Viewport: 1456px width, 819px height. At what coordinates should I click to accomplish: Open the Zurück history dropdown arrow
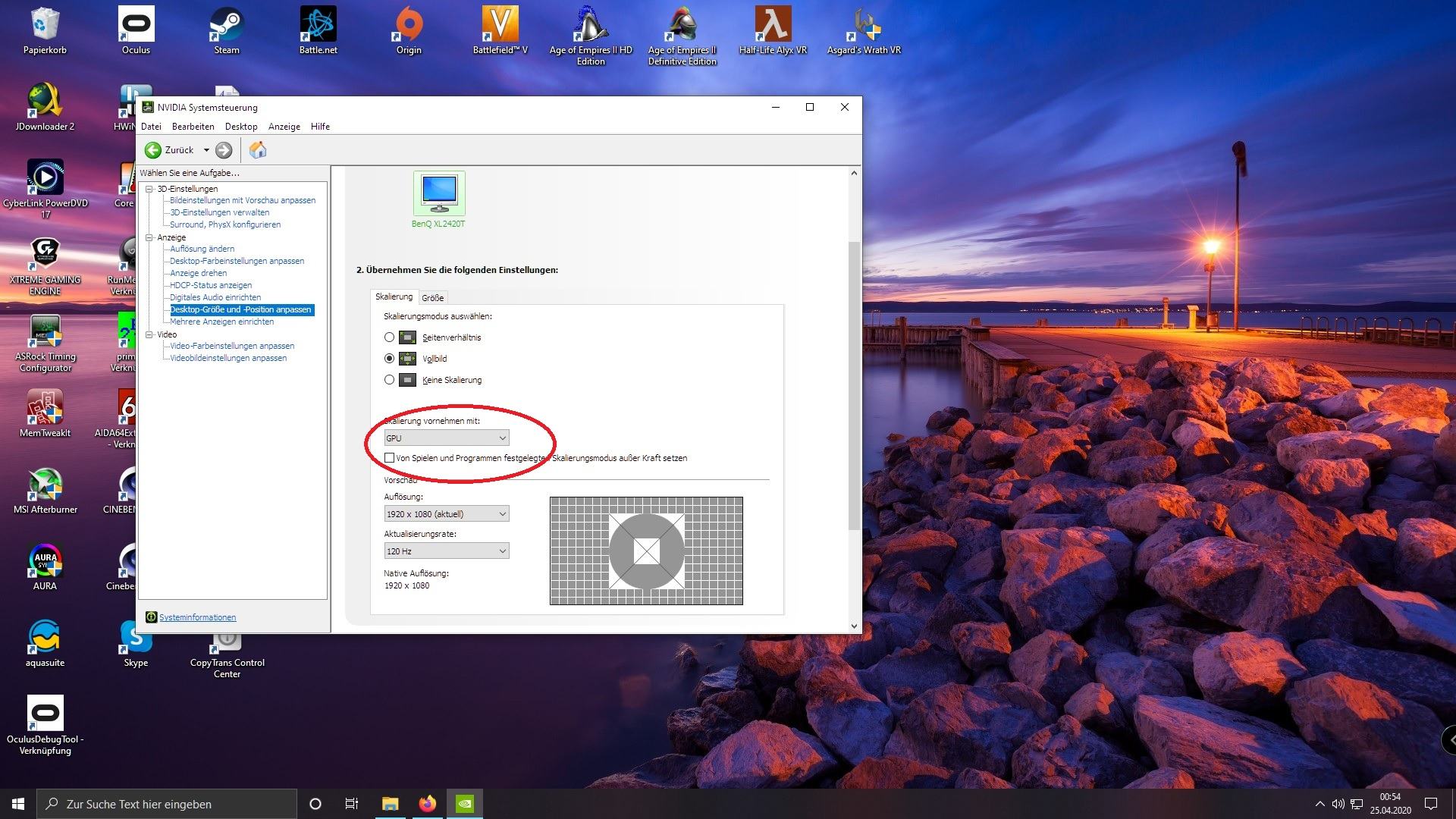(x=206, y=150)
